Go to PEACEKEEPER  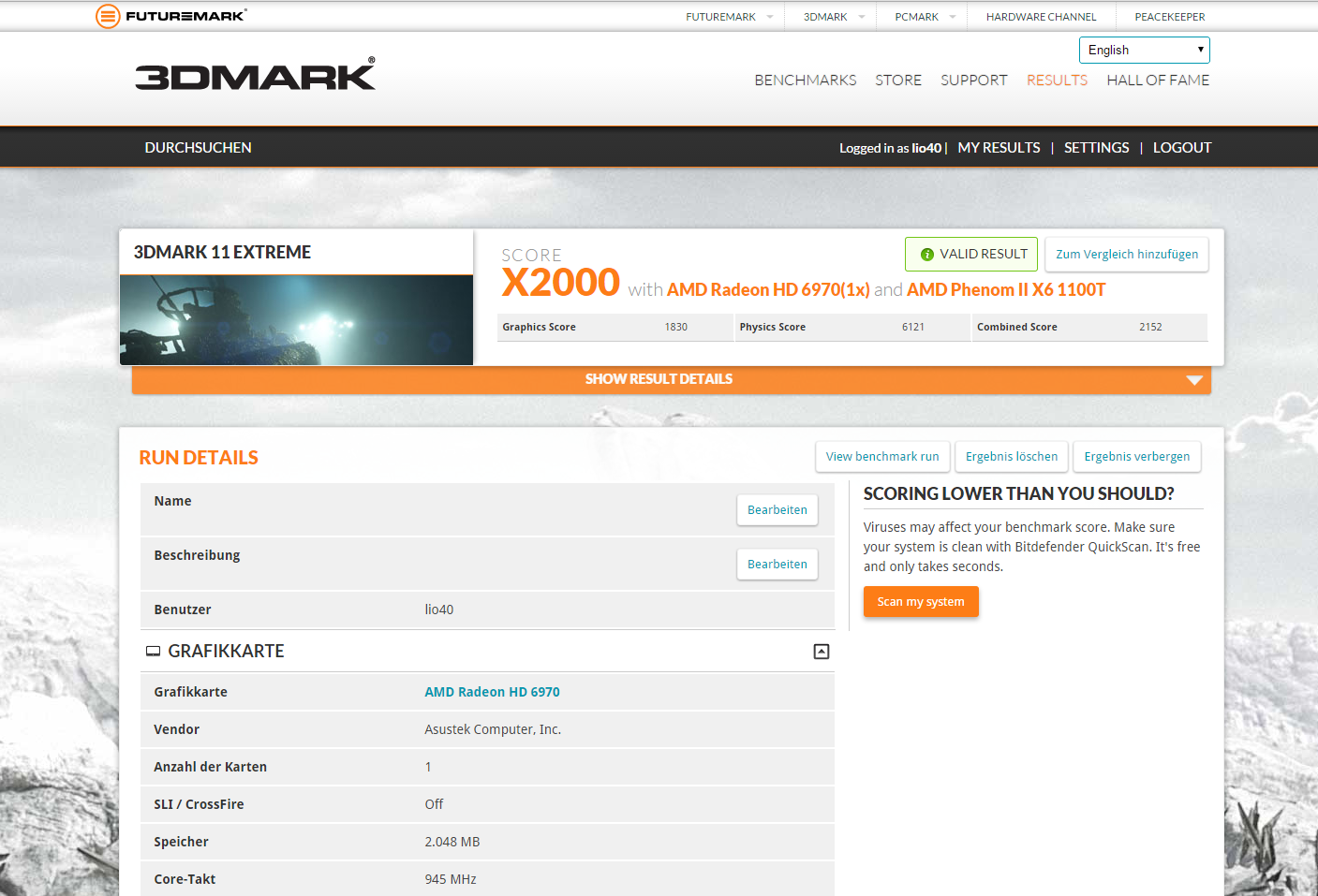point(1170,17)
